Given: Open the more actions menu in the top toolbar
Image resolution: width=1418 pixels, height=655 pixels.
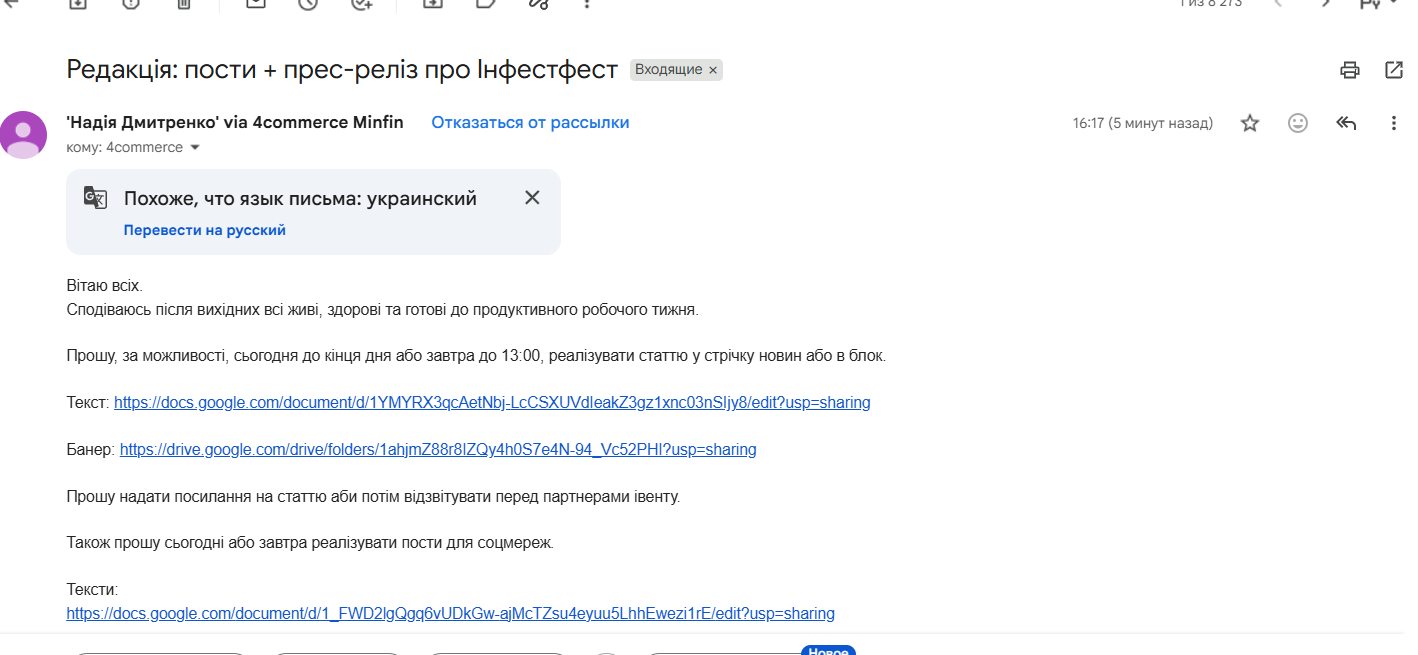Looking at the screenshot, I should (x=587, y=3).
